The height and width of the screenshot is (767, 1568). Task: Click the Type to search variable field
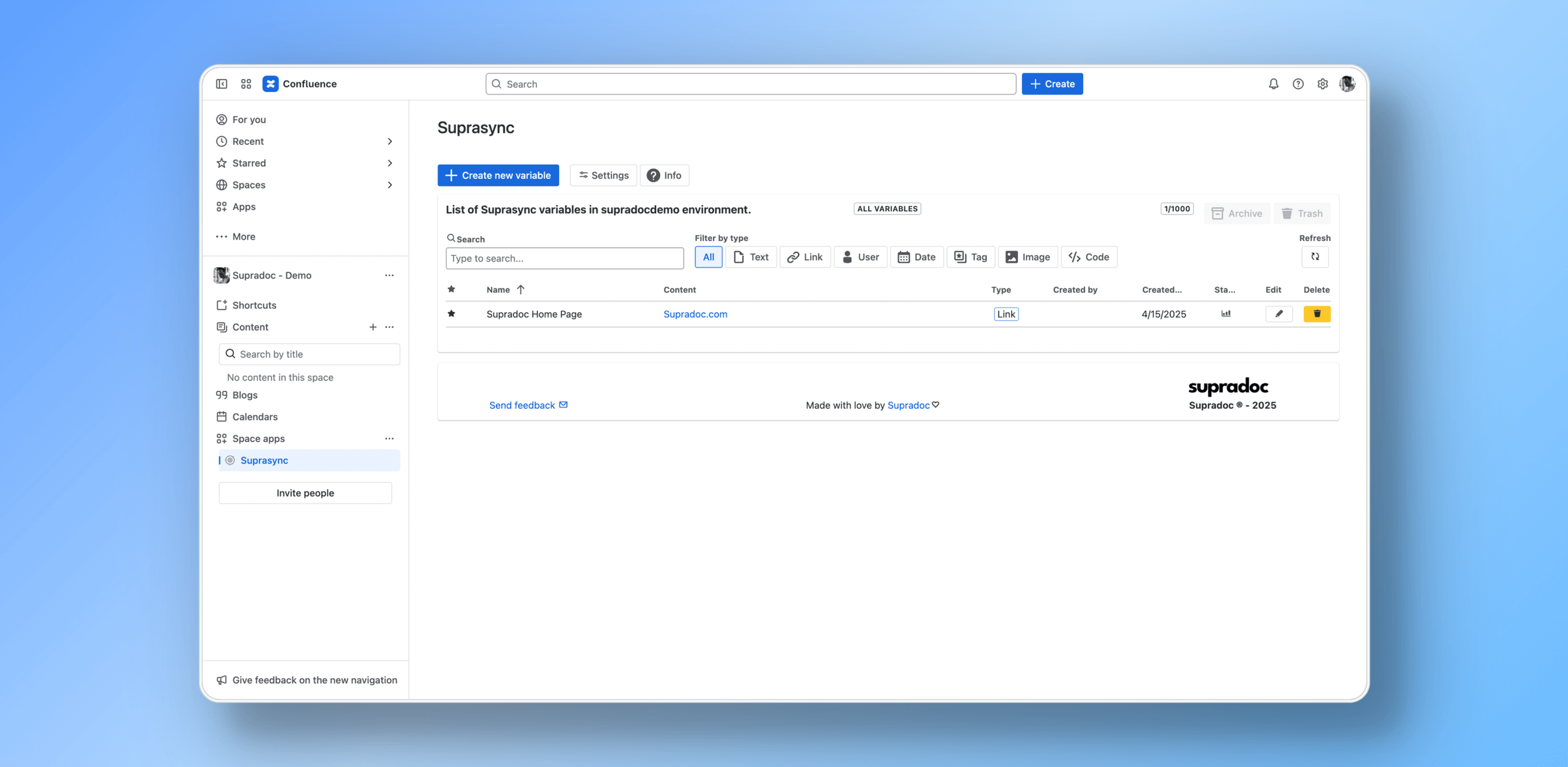[x=564, y=258]
